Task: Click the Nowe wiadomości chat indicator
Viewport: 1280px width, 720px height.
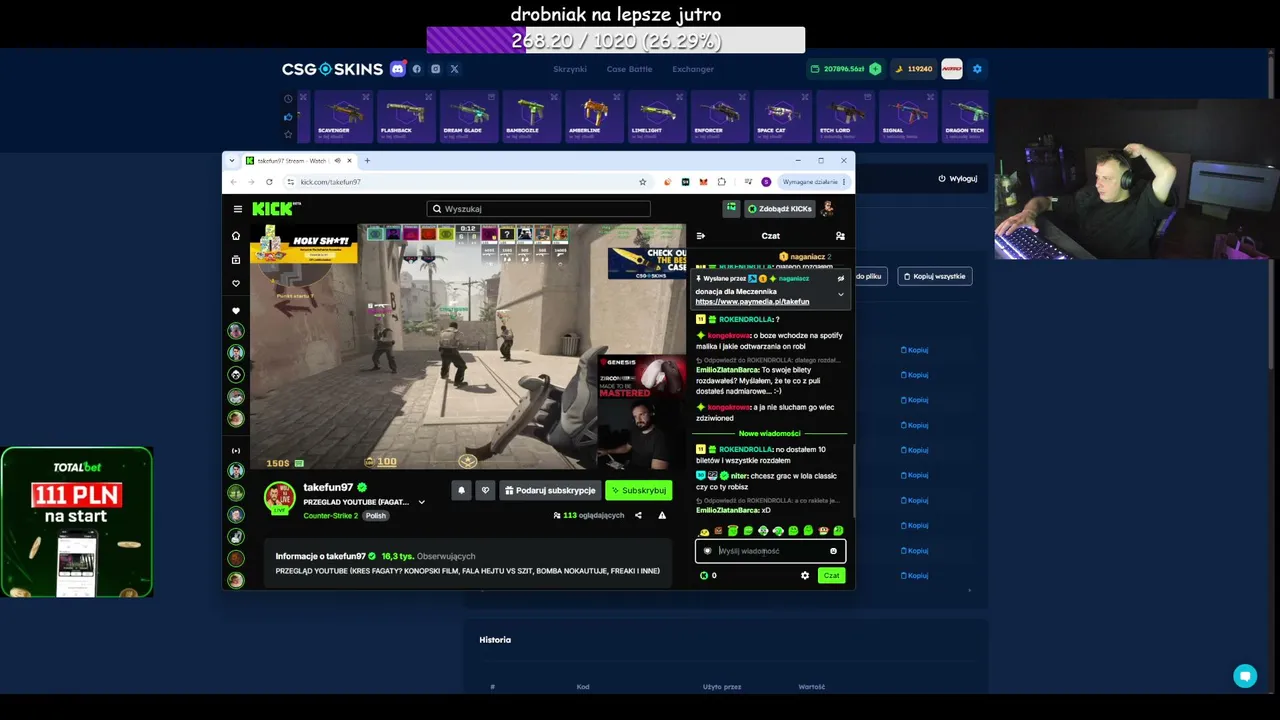Action: coord(769,434)
